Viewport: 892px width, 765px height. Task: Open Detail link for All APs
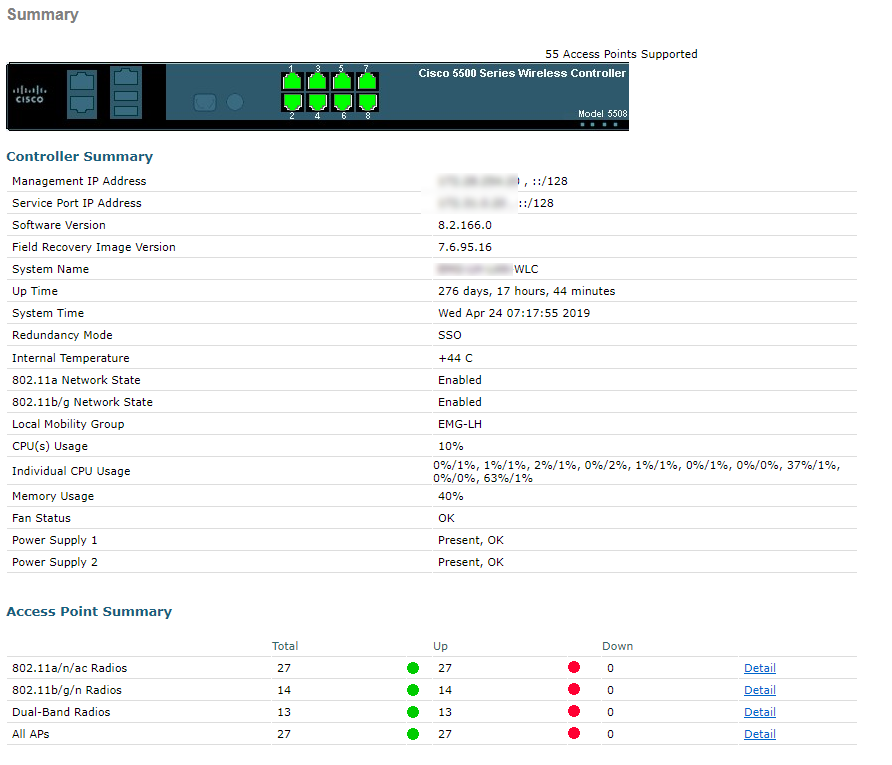tap(759, 734)
